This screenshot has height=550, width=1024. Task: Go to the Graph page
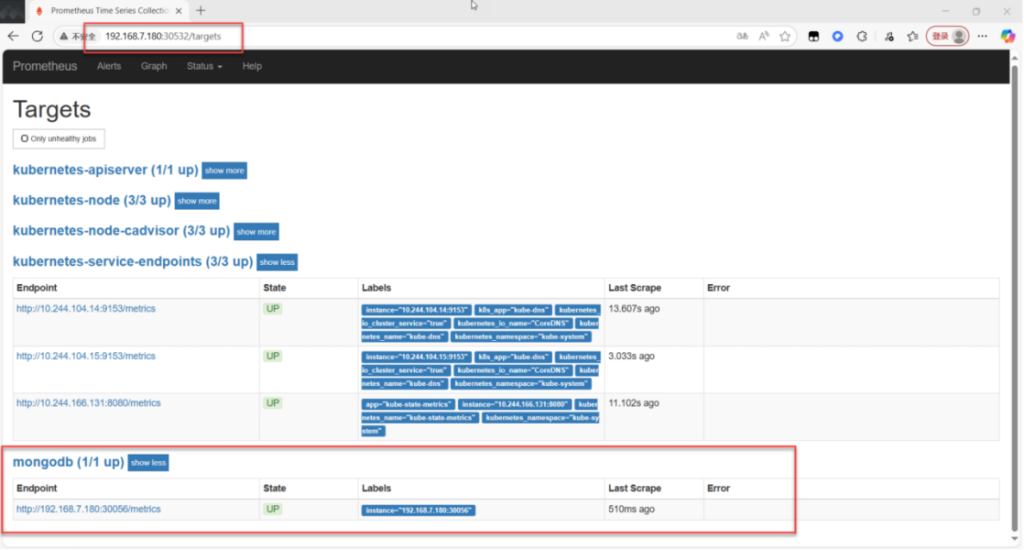154,66
